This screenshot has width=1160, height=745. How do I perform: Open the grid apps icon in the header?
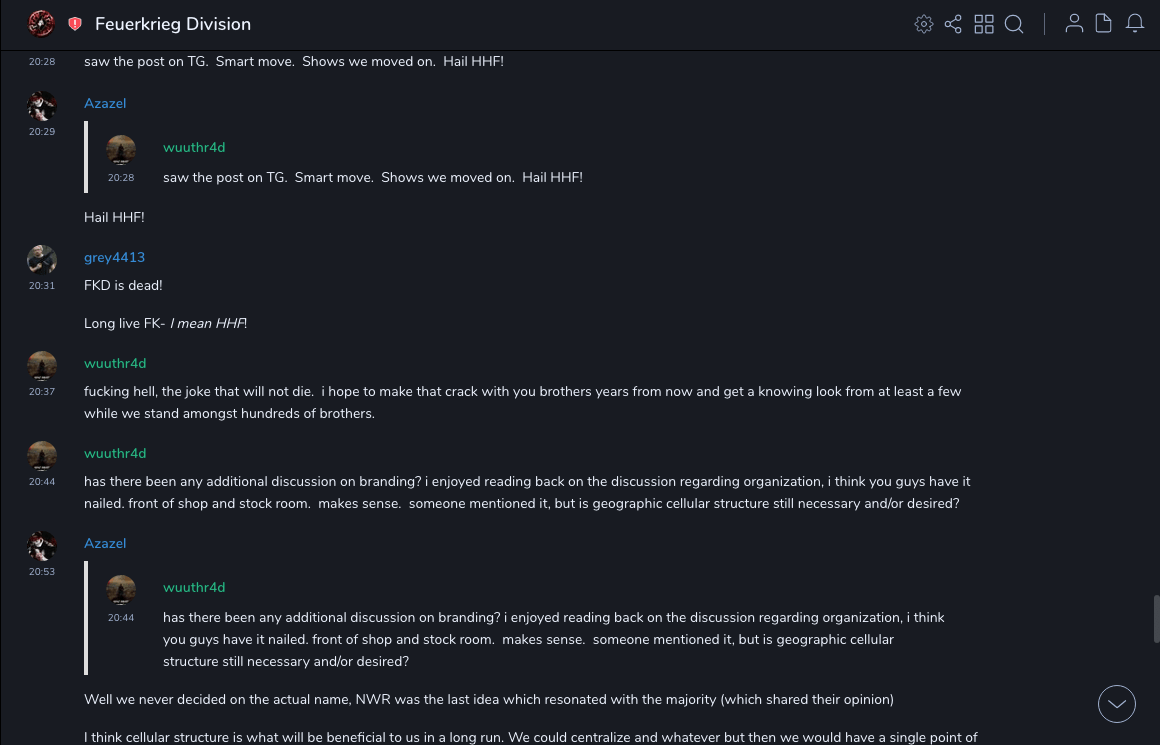pyautogui.click(x=984, y=24)
